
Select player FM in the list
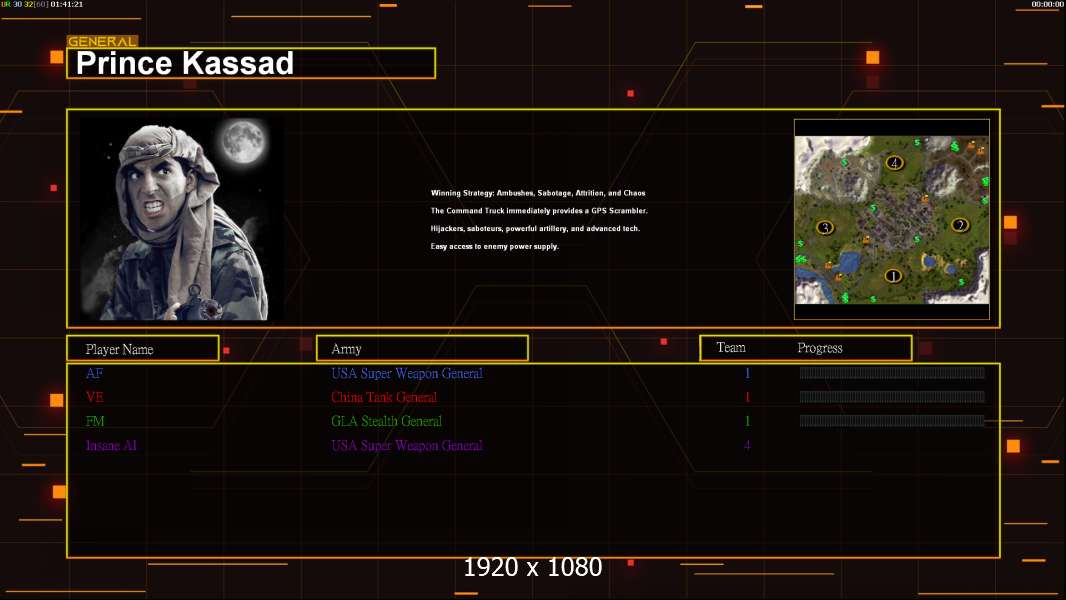95,421
